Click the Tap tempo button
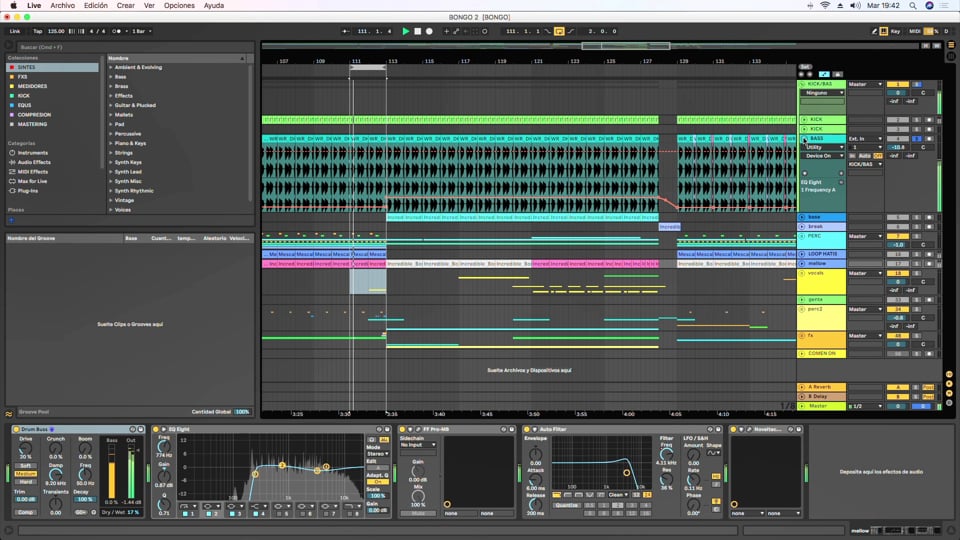Viewport: 960px width, 540px height. tap(38, 31)
